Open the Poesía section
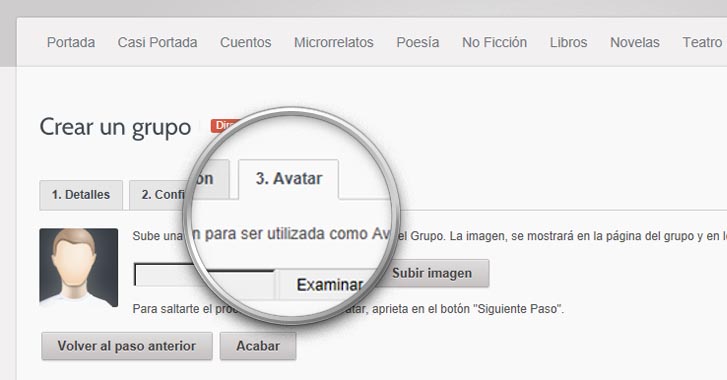This screenshot has height=380, width=727. pos(417,42)
